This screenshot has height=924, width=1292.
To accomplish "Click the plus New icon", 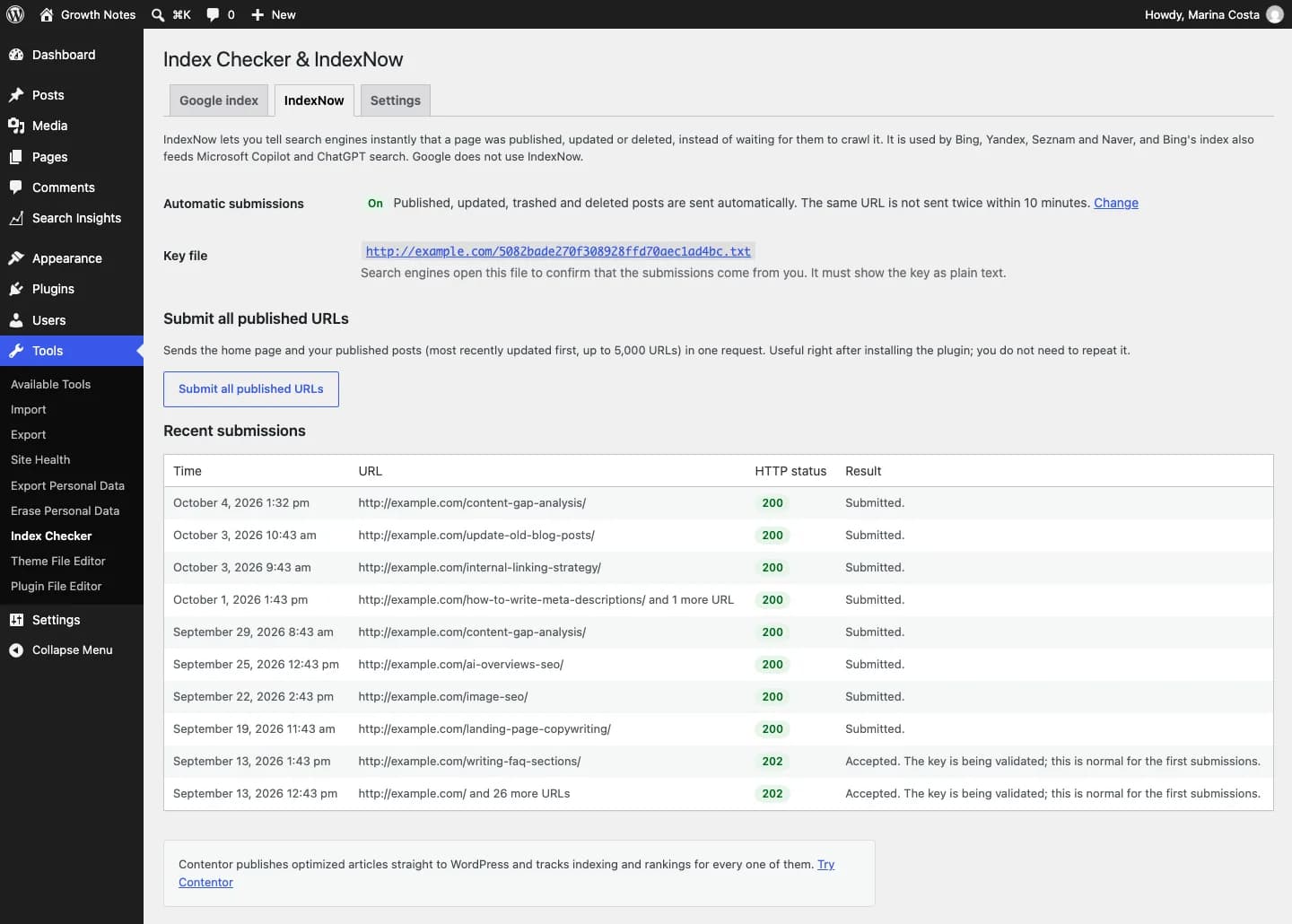I will coord(258,14).
